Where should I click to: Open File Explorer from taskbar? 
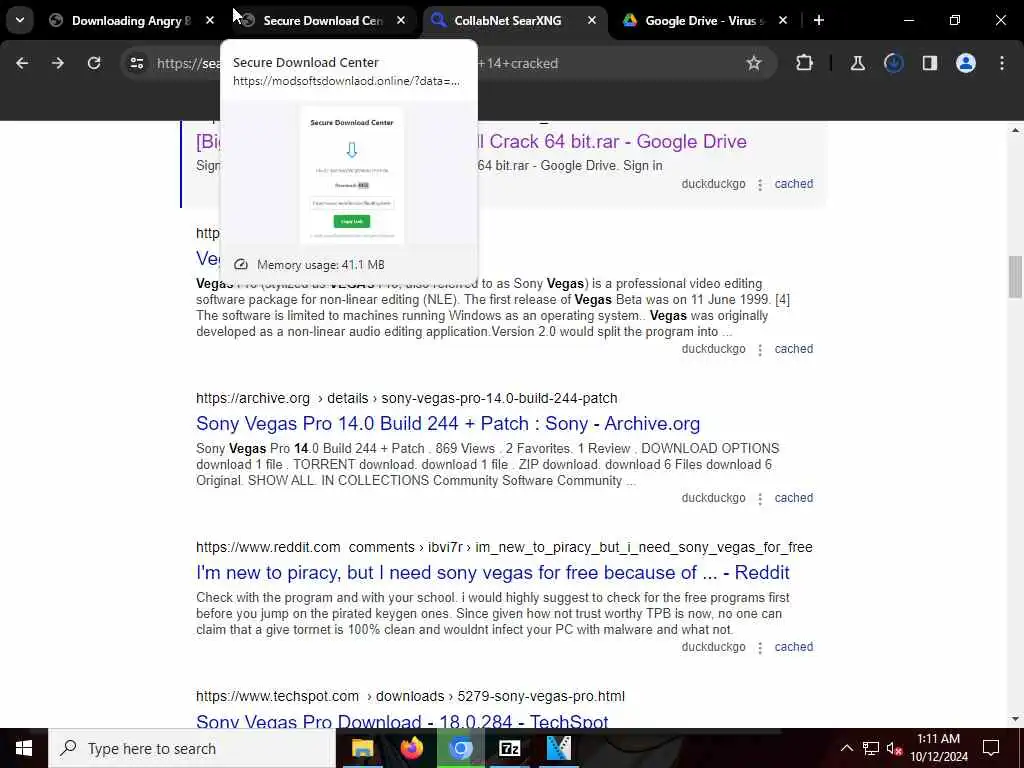coord(362,748)
